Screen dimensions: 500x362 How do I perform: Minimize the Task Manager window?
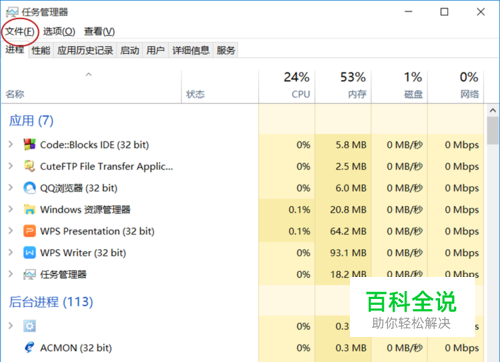coord(408,12)
